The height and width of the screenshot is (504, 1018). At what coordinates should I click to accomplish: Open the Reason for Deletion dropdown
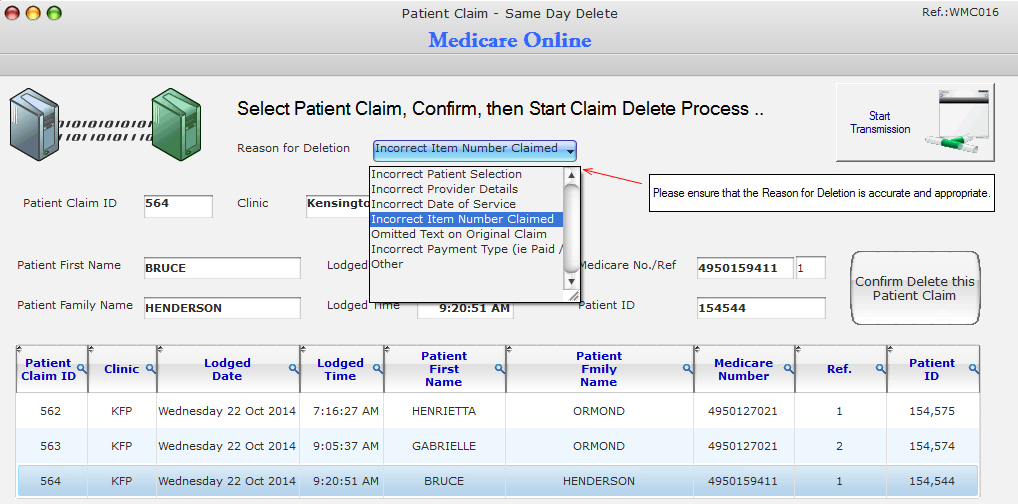pos(475,150)
